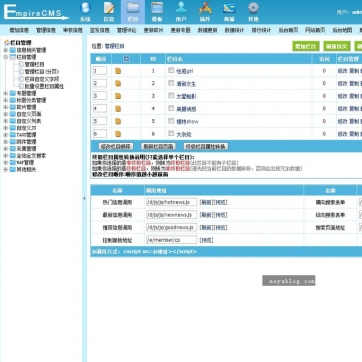362x362 pixels.
Task: Open 管理信息 in the submenu bar
Action: (46, 30)
